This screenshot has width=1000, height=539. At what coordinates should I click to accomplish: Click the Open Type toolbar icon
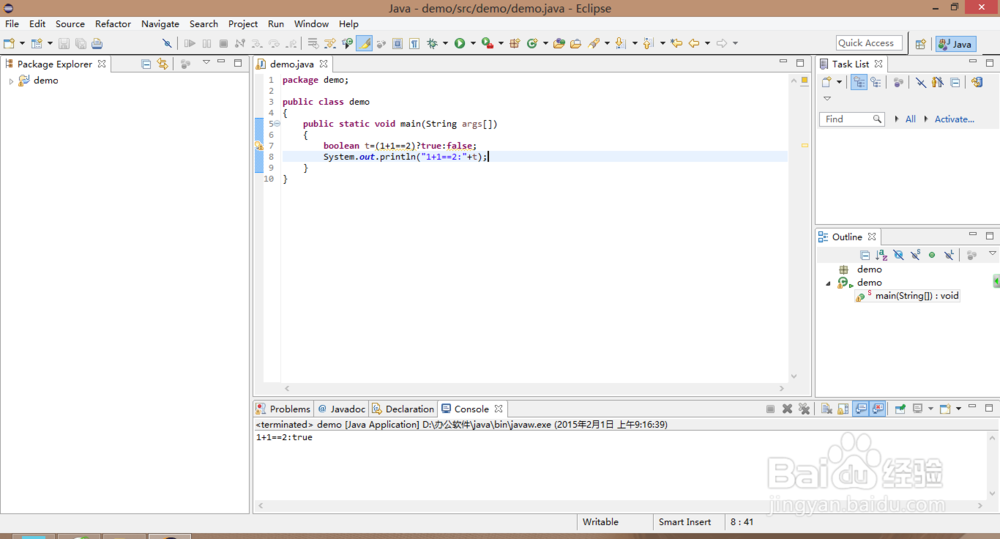(x=559, y=43)
